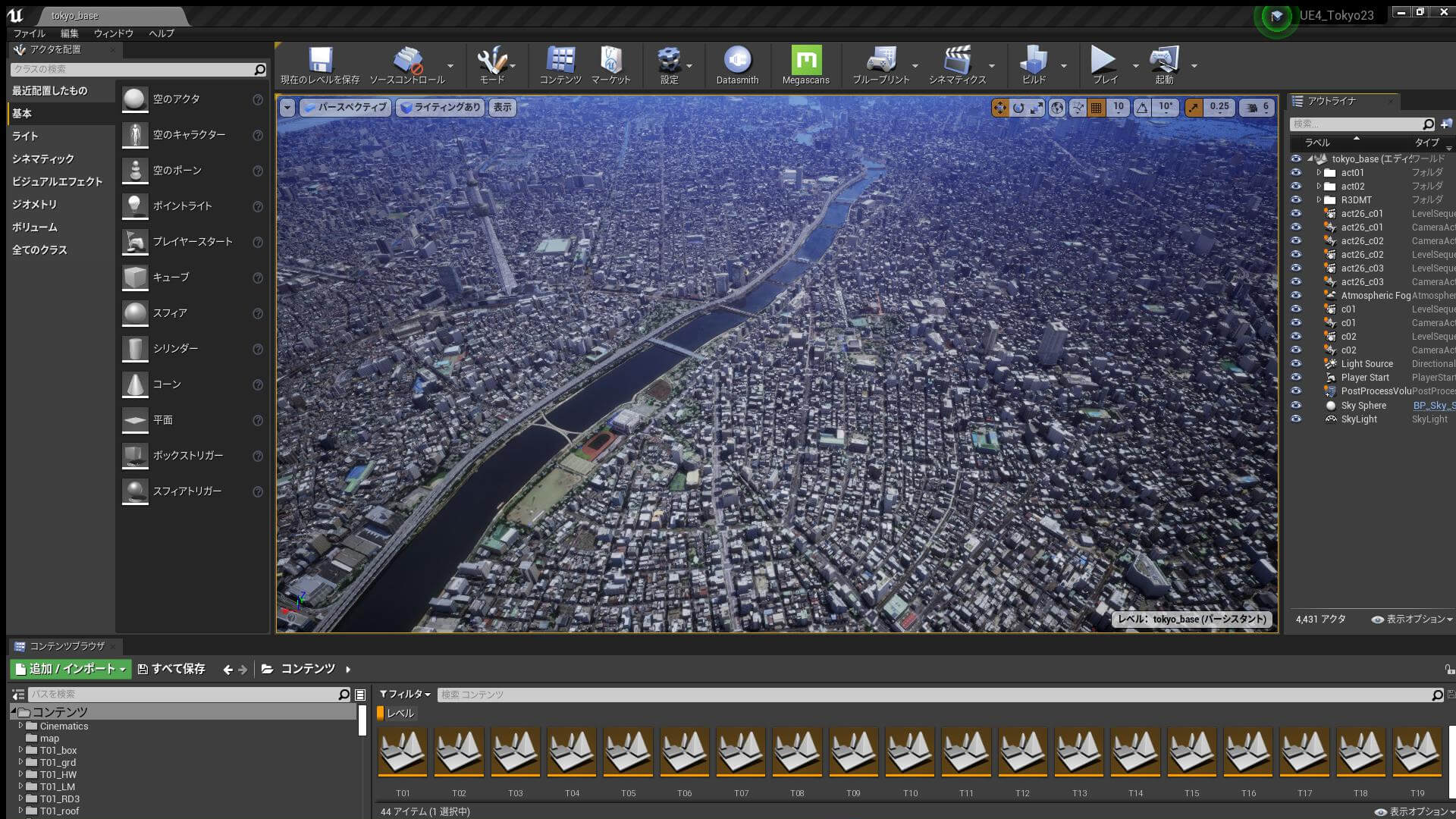Click the Blueprints toolbar icon
Viewport: 1456px width, 819px height.
880,61
